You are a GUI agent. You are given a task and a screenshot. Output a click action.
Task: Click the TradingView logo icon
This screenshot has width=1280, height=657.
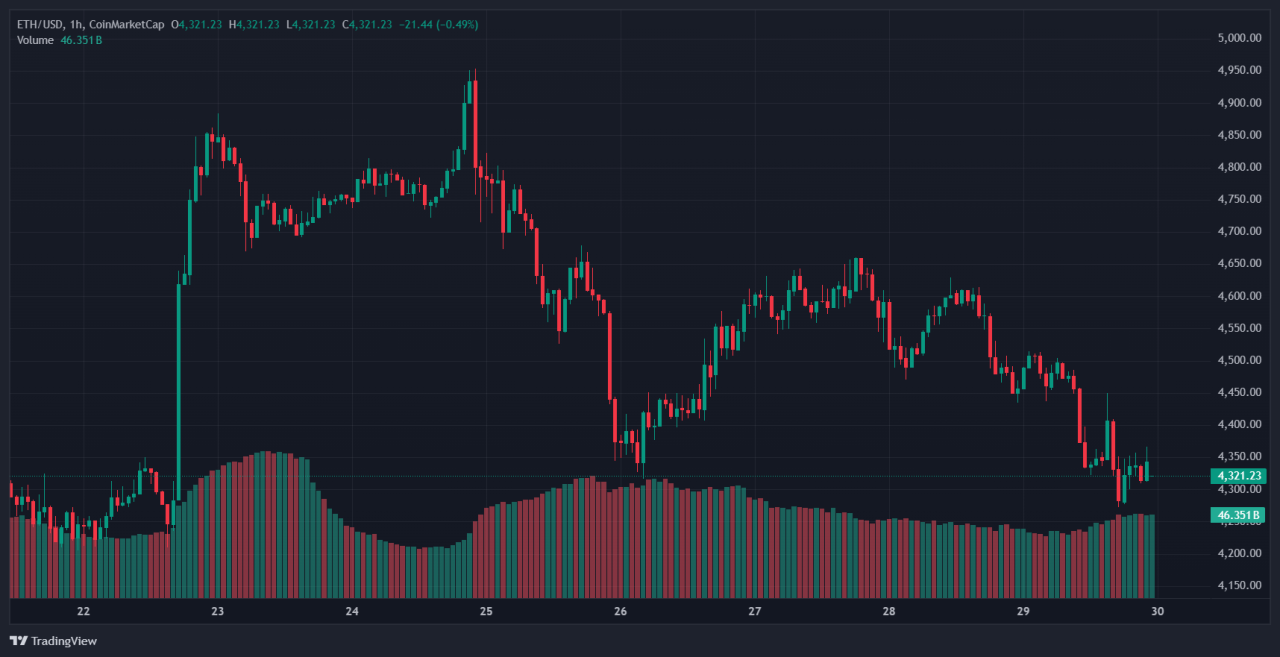[18, 641]
